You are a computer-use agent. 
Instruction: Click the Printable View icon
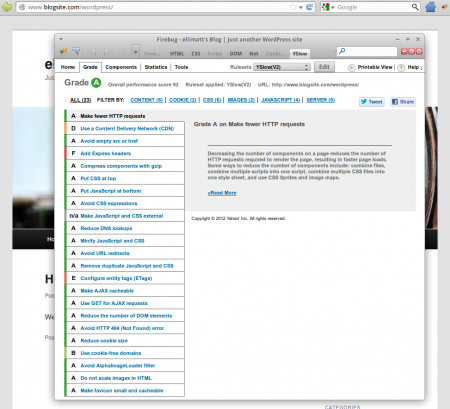tap(351, 68)
